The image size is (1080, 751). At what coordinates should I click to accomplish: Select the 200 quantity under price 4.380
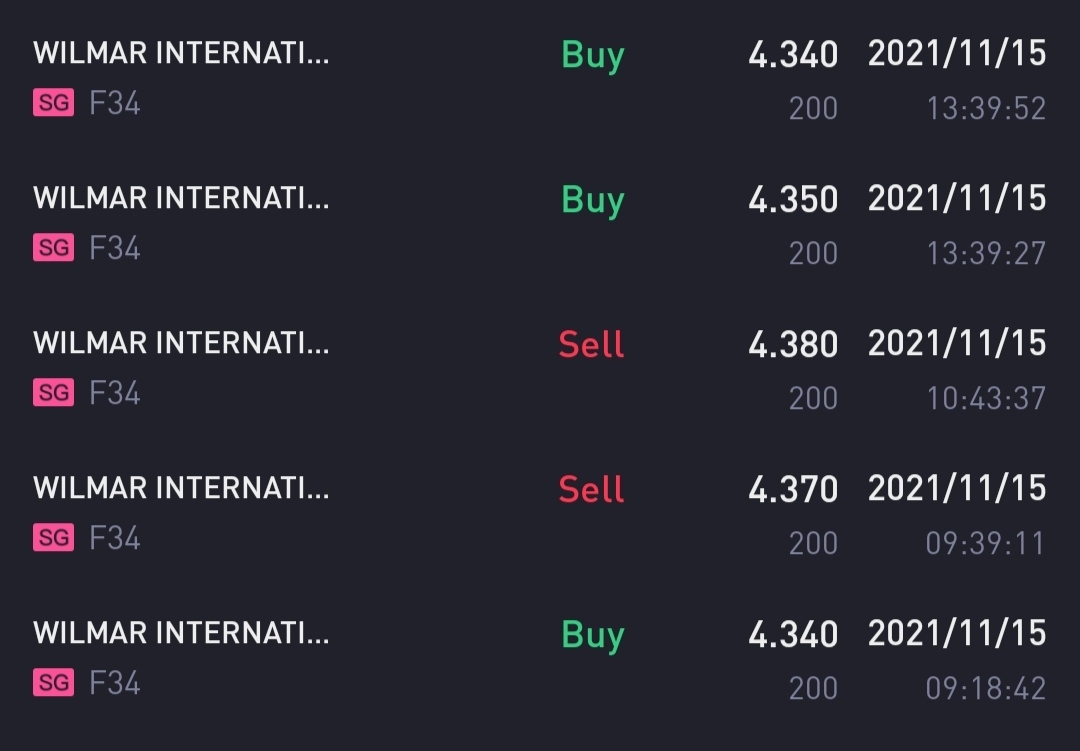(x=813, y=398)
